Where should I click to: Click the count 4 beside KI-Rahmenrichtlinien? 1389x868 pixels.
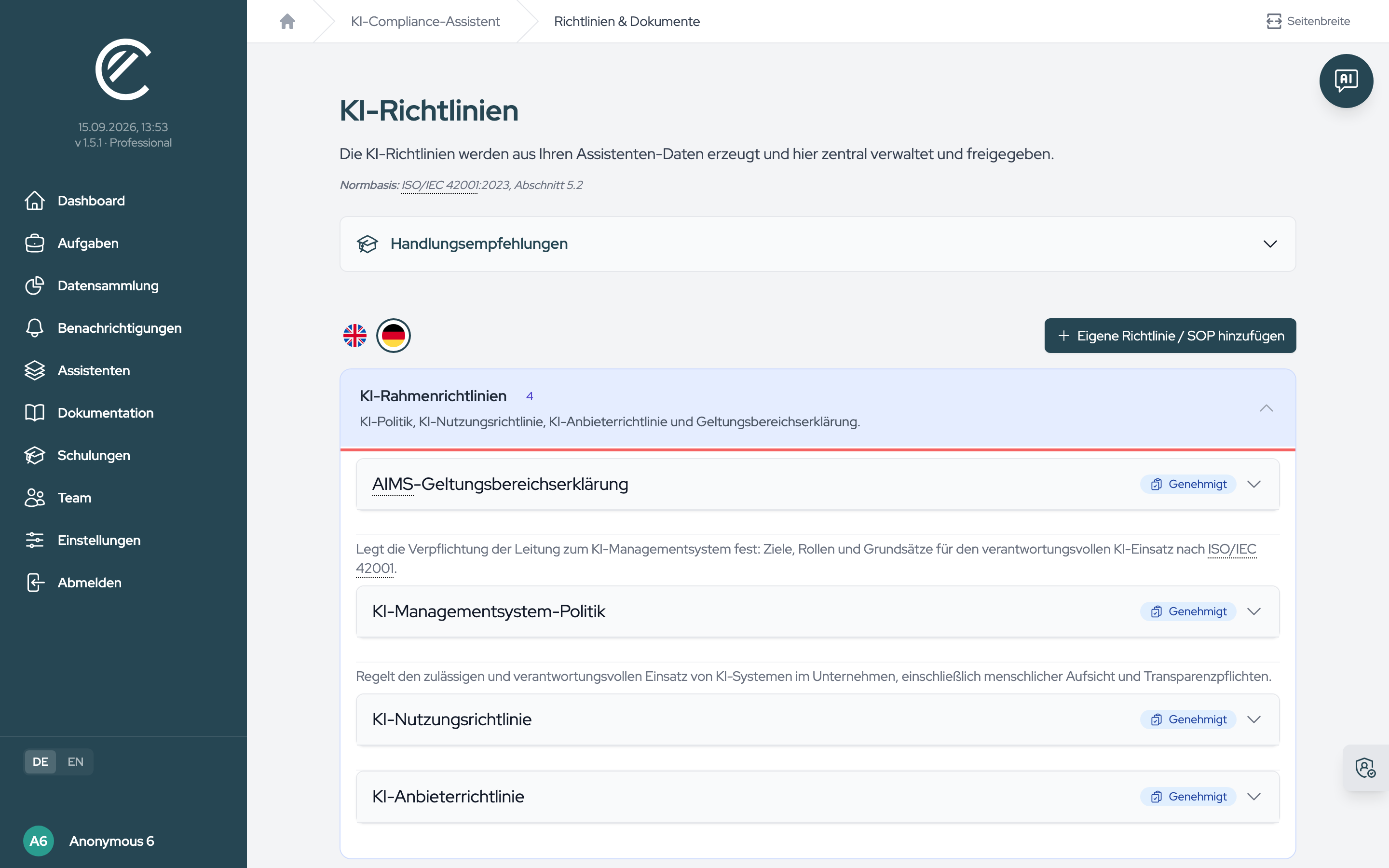click(530, 396)
